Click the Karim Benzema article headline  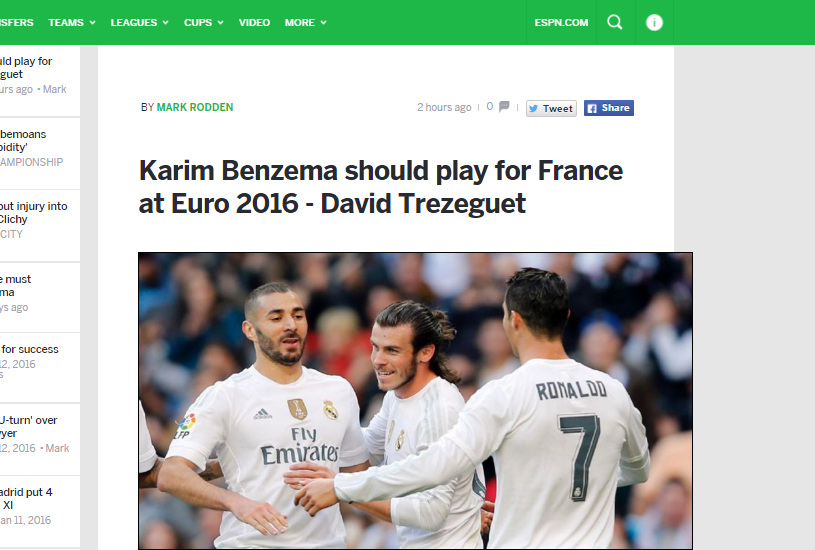coord(380,187)
